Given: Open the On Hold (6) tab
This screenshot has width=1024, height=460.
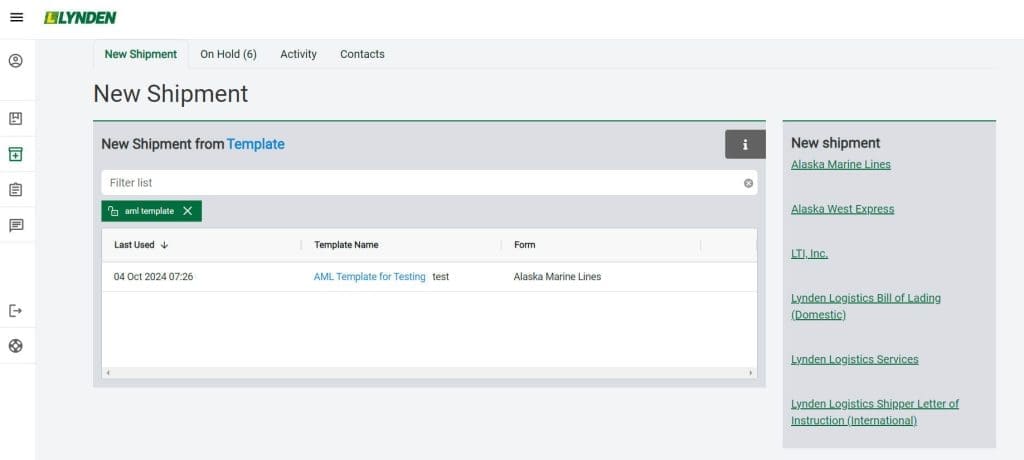Looking at the screenshot, I should (x=229, y=54).
